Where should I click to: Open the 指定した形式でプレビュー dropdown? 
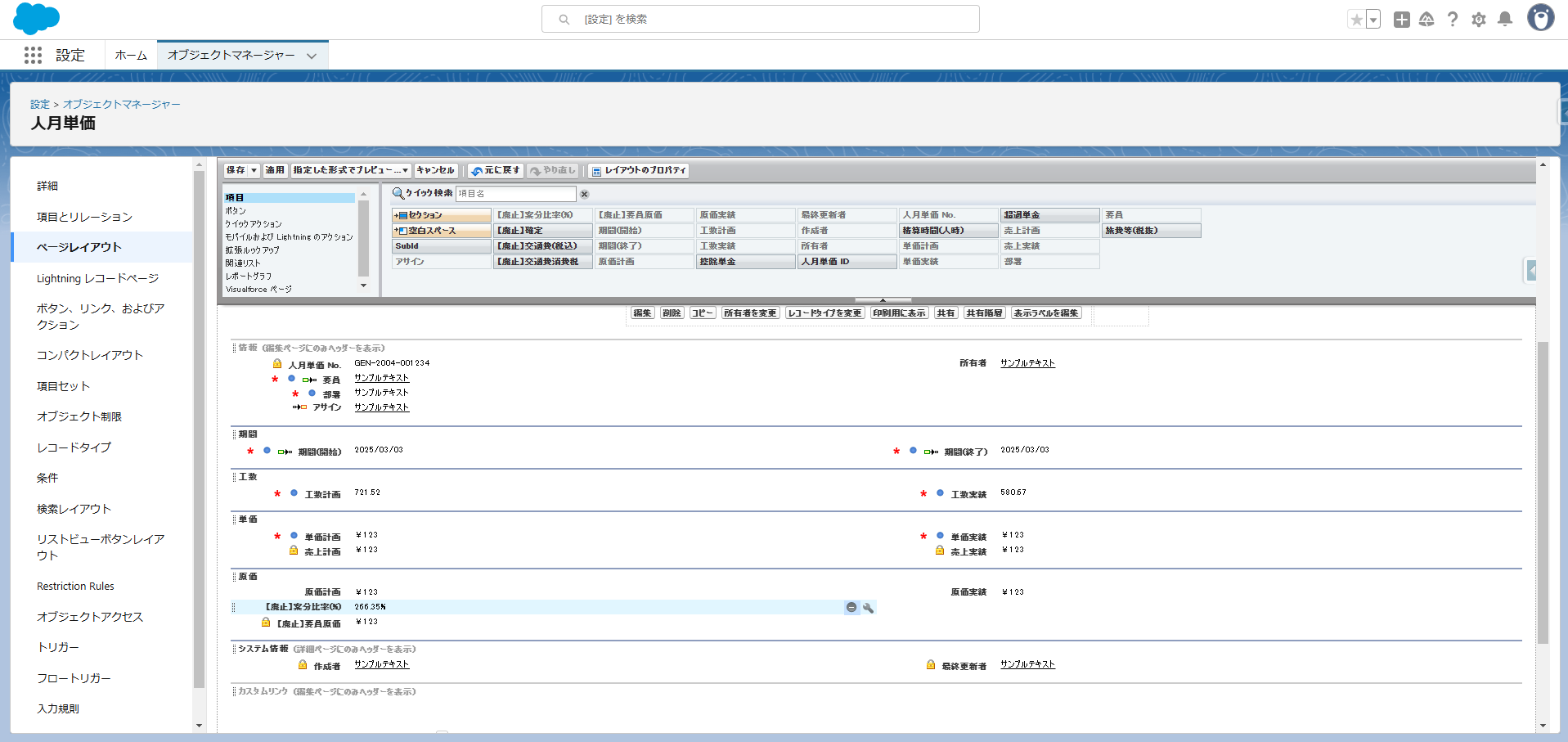pos(351,170)
